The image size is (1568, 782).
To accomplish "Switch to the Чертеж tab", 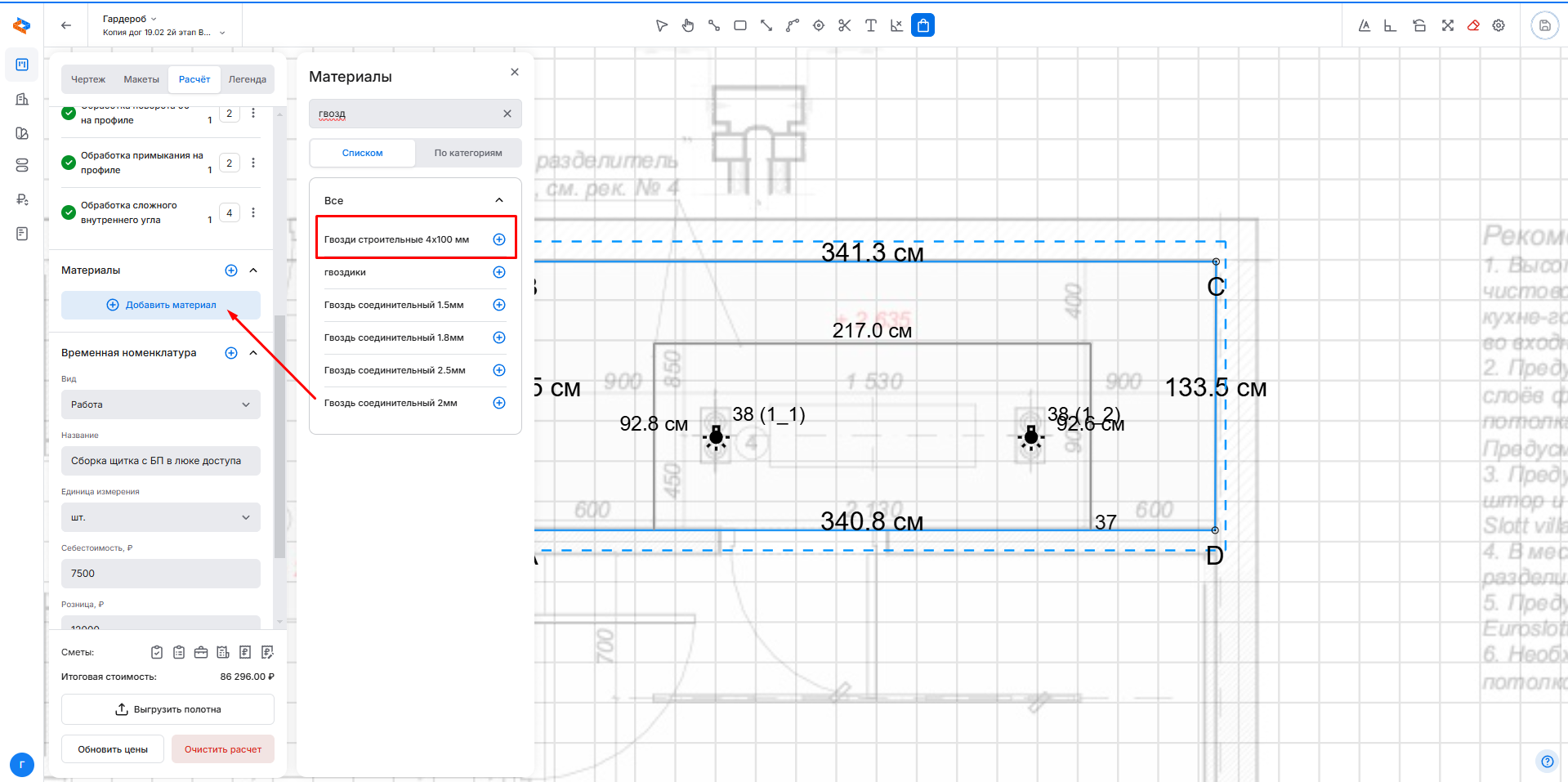I will pyautogui.click(x=88, y=79).
